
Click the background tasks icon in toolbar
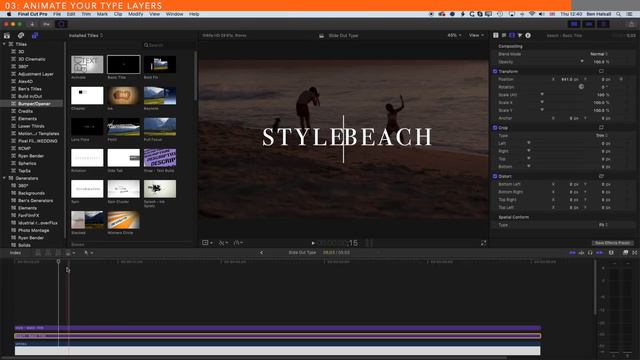[62, 24]
